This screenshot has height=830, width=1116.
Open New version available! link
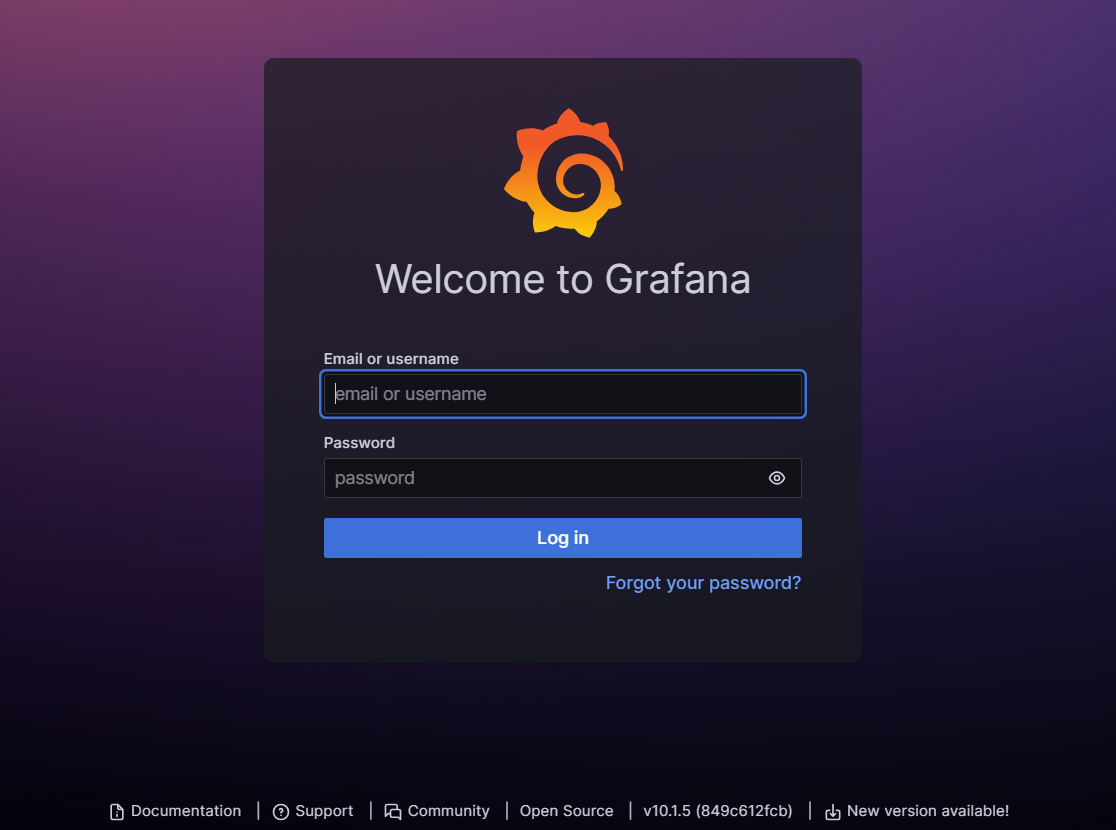pos(917,811)
